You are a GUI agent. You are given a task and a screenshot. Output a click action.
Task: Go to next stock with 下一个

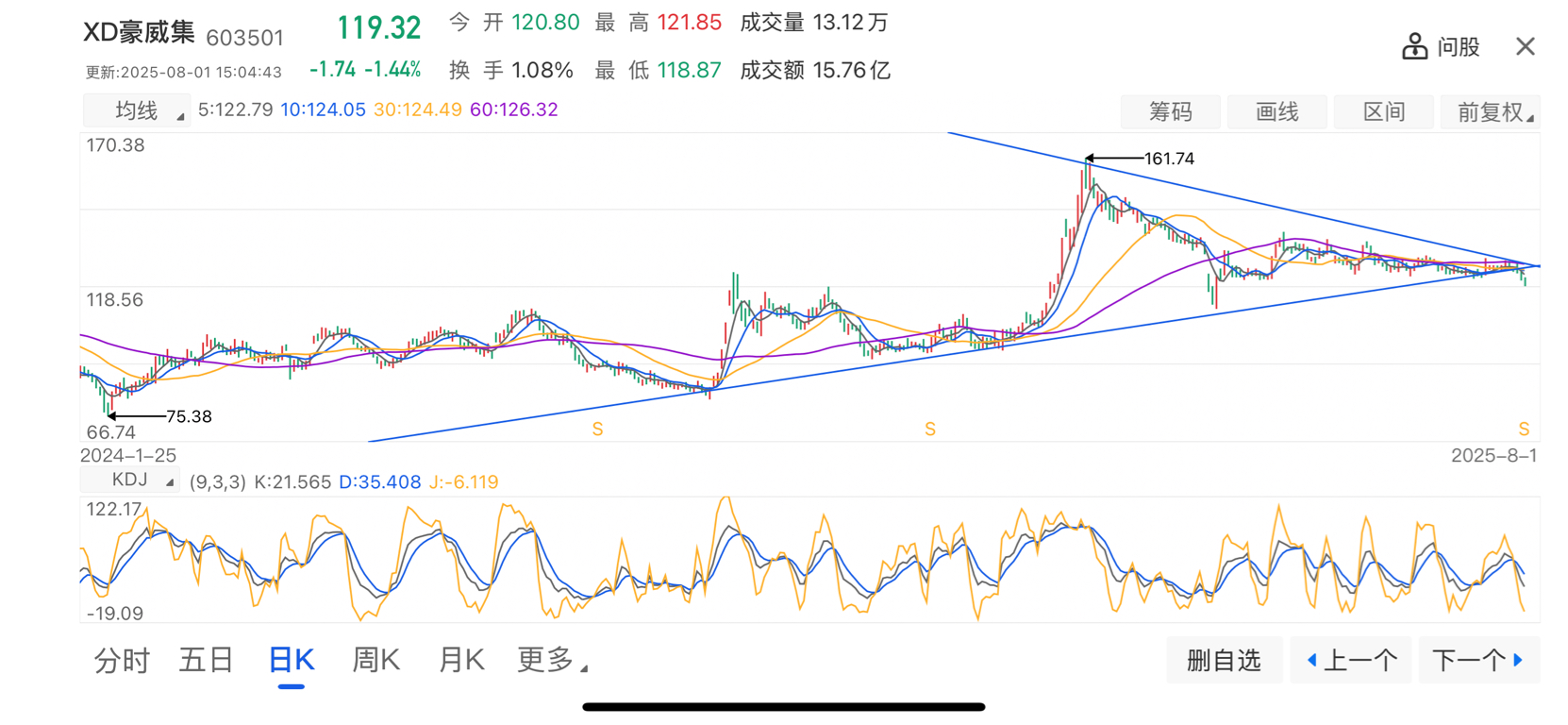coord(1478,660)
